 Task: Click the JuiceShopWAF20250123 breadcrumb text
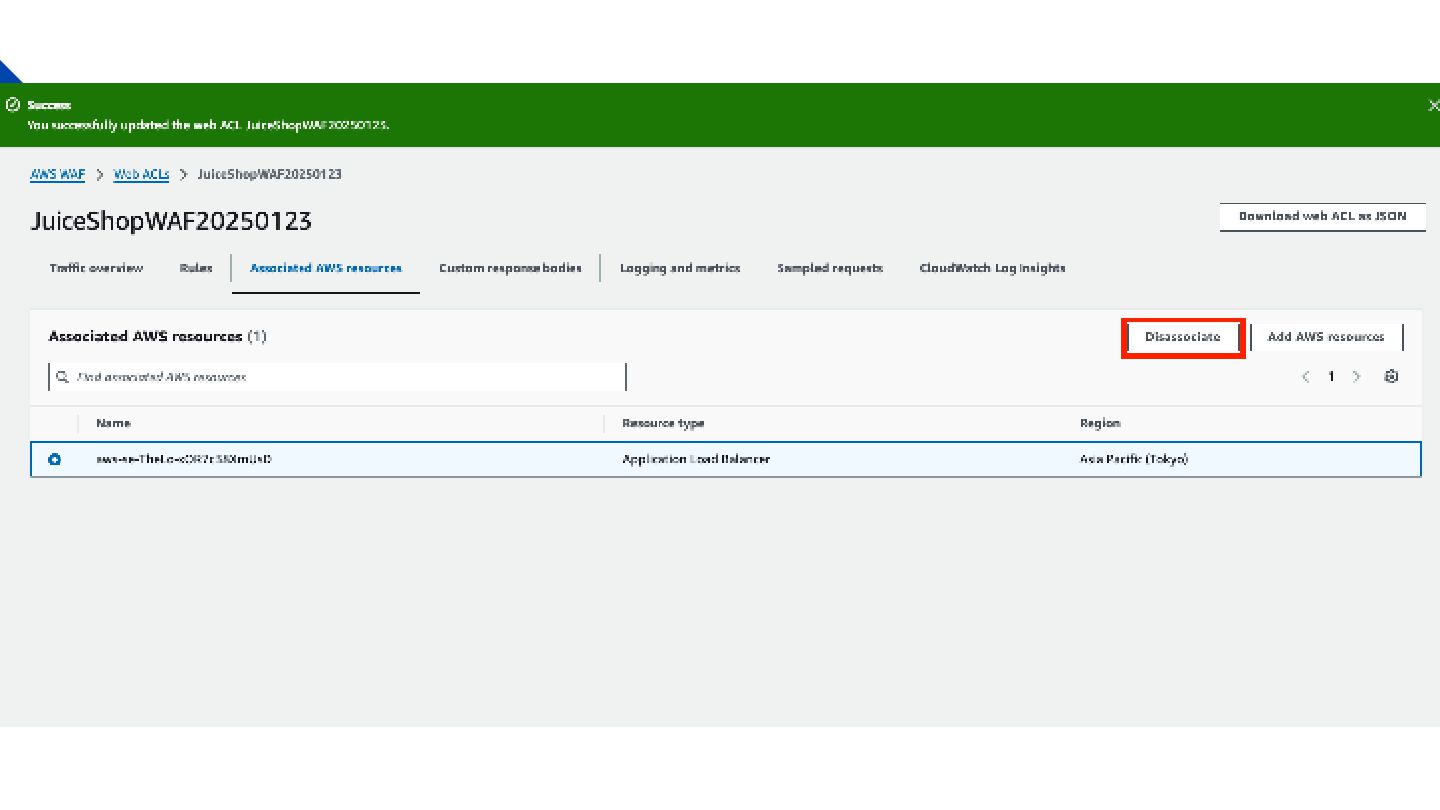[270, 174]
